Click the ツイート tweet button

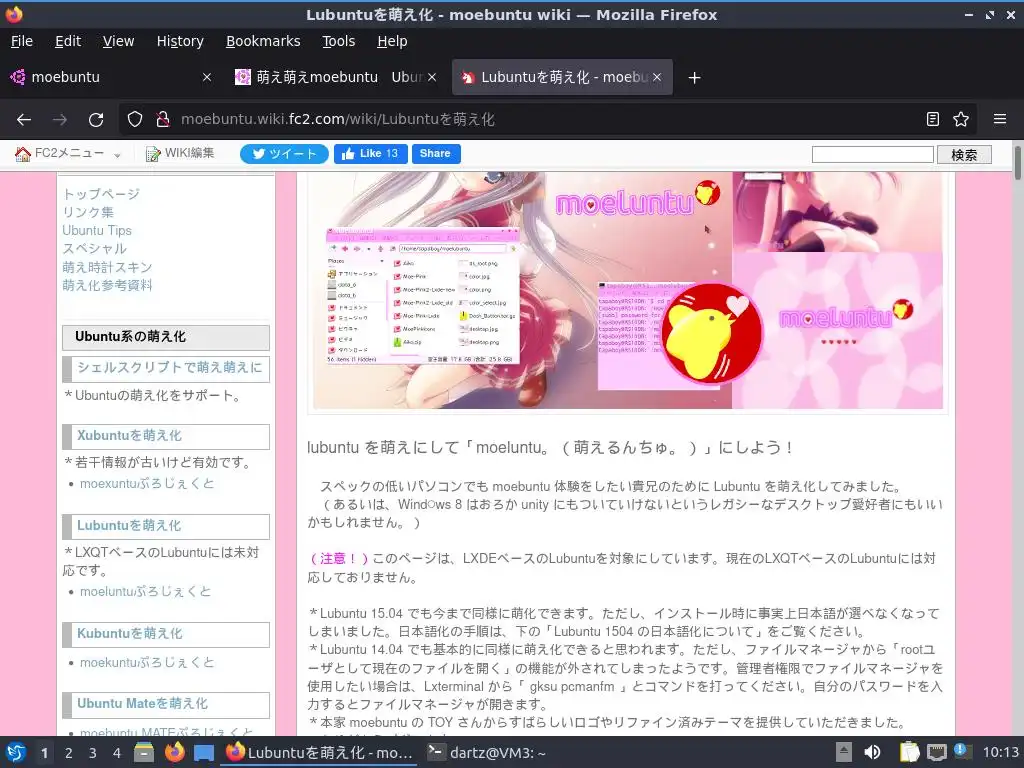coord(284,154)
